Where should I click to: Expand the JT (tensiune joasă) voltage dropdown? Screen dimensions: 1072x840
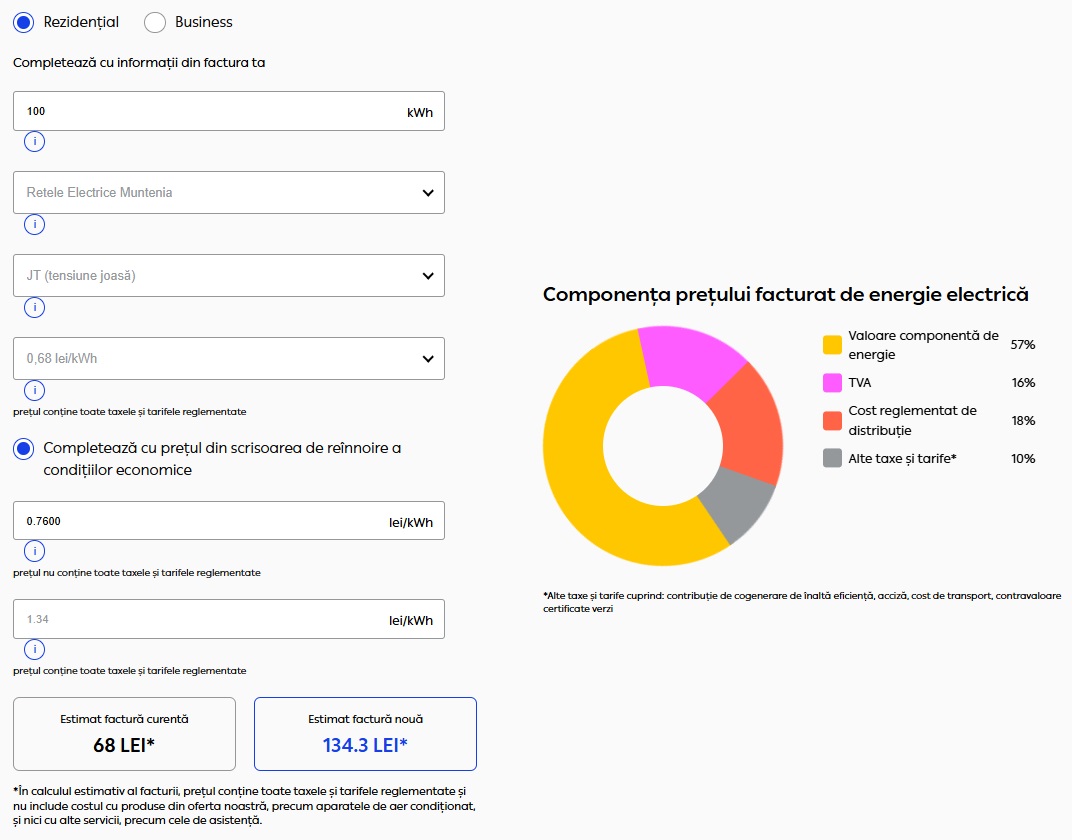228,275
